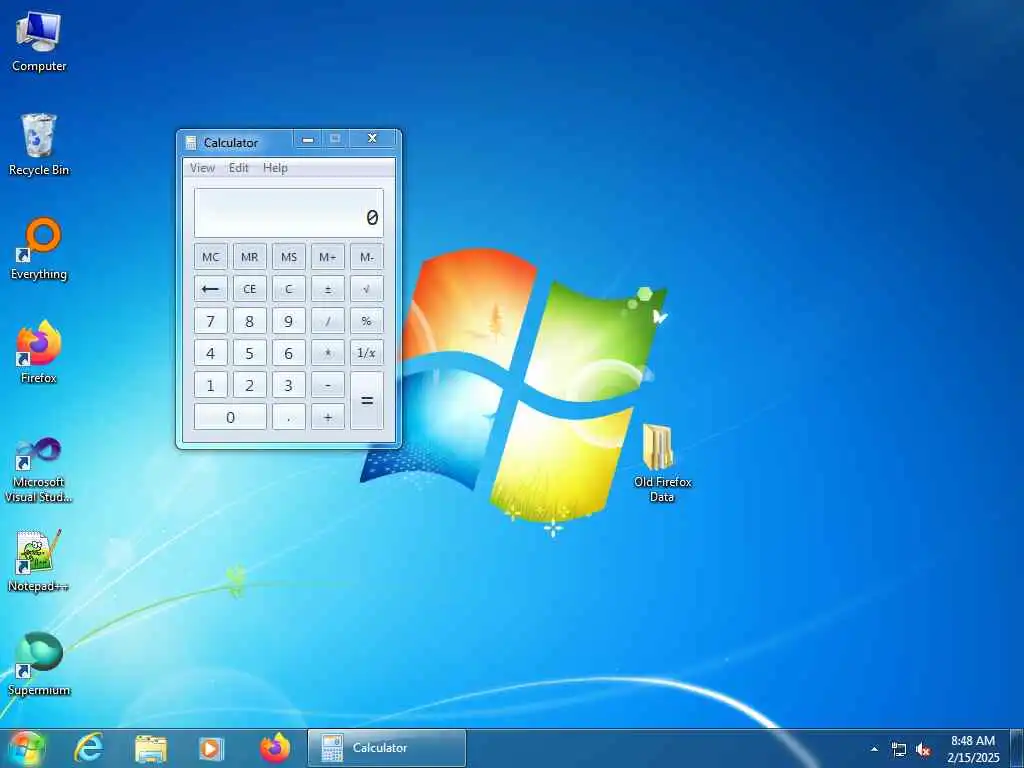
Task: Click digit 6 on the calculator
Action: [x=289, y=353]
